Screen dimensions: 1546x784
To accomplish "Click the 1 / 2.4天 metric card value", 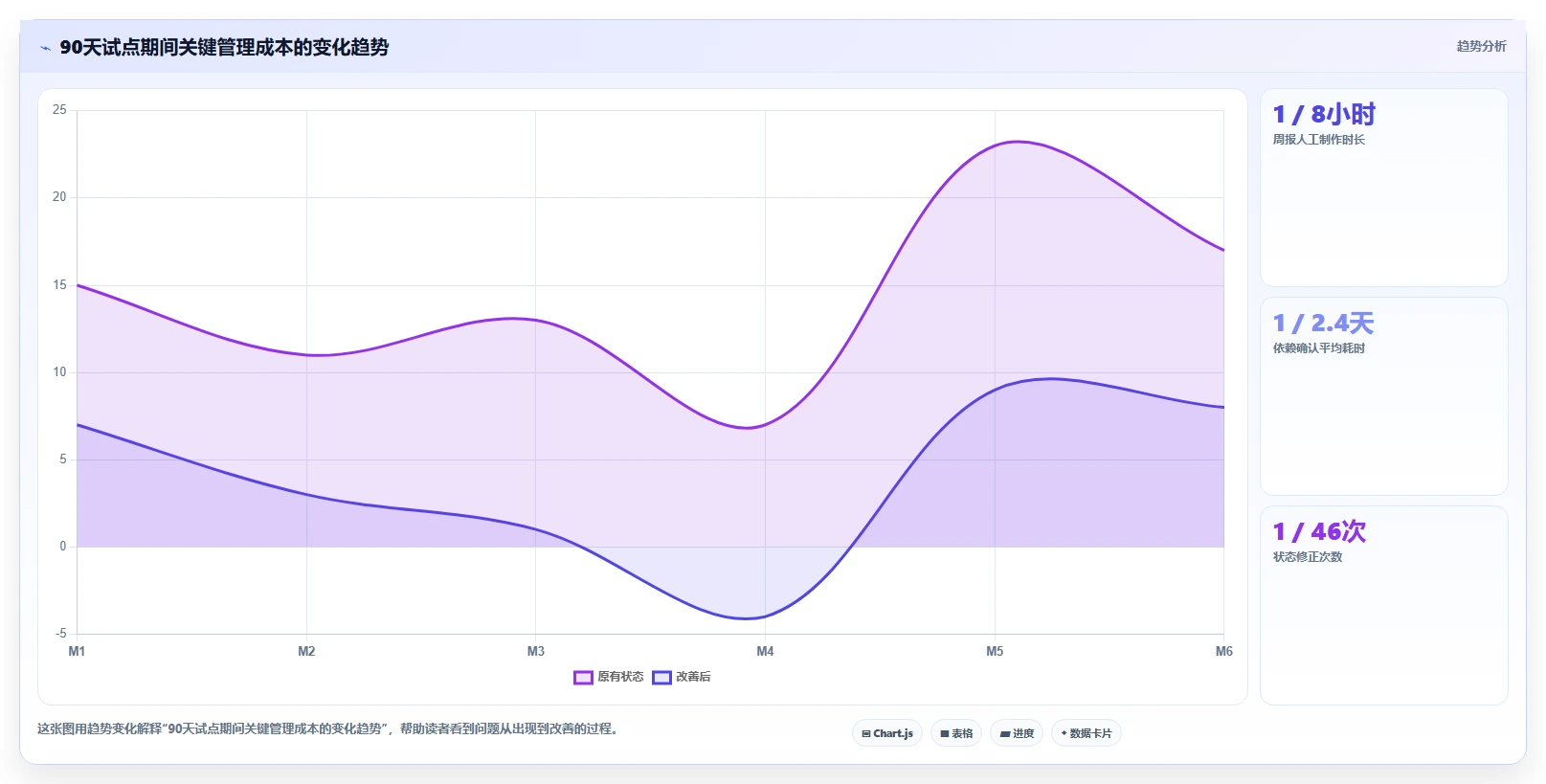I will click(1323, 324).
